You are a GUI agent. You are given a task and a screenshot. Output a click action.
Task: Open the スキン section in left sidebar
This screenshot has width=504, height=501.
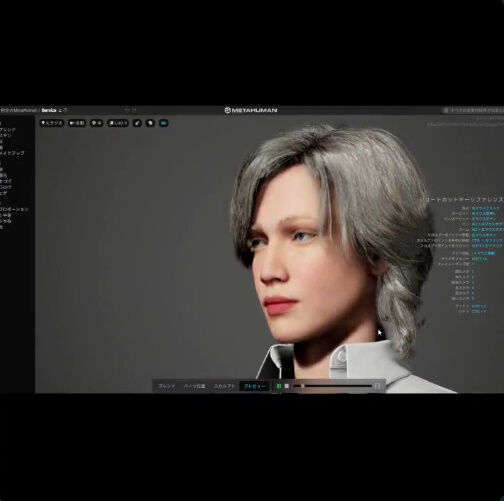pos(5,136)
